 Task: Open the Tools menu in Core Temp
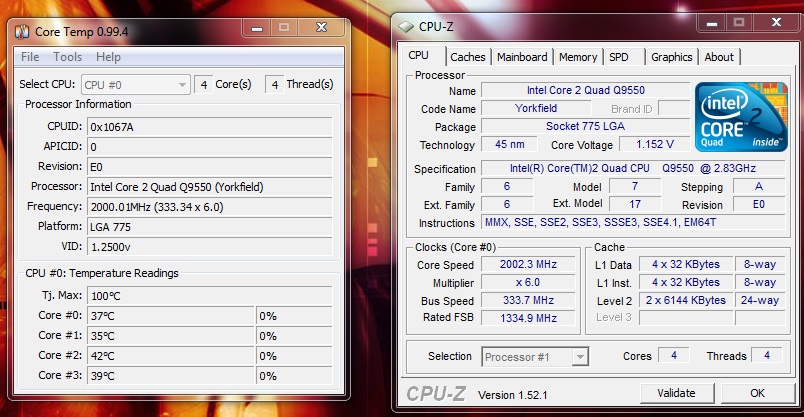[x=68, y=57]
